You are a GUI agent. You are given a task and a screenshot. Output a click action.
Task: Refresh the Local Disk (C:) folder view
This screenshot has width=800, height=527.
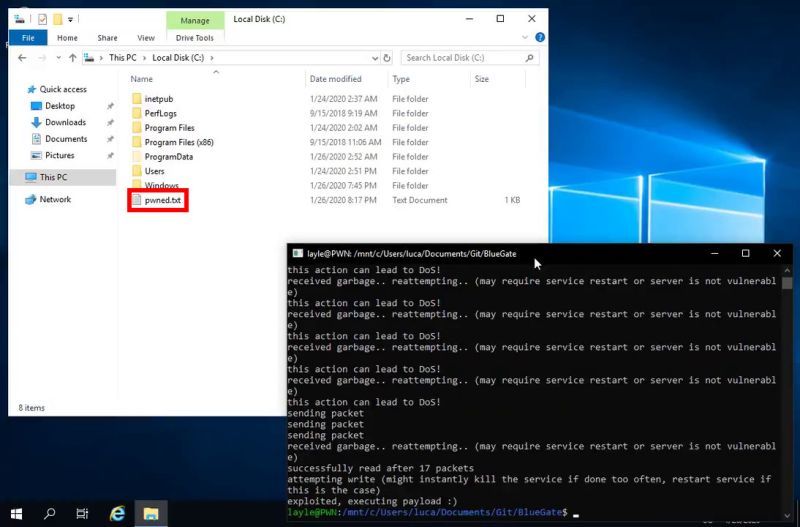388,58
